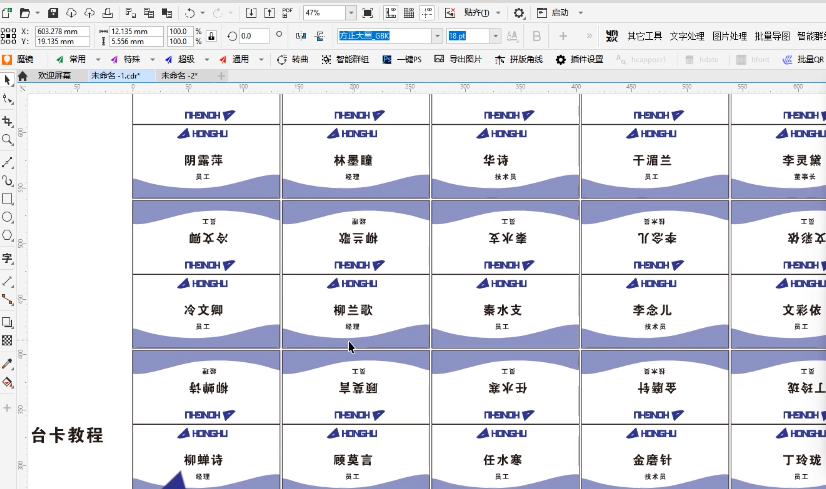Select the Eyedropper tool
826x489 pixels.
click(7, 363)
